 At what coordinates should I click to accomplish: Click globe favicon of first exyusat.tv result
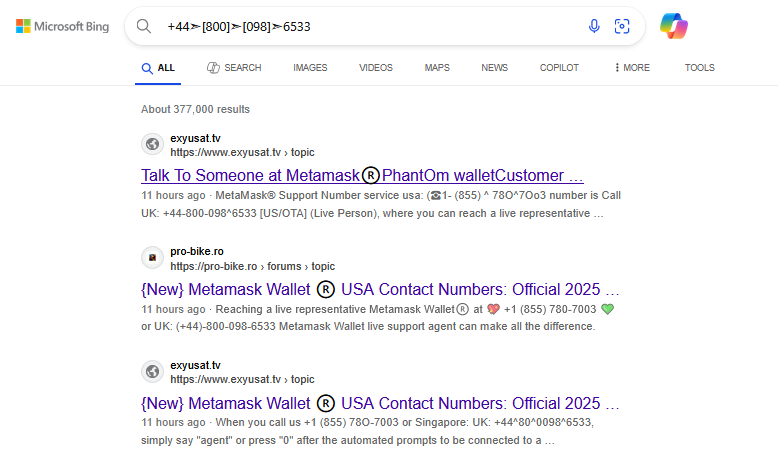coord(152,144)
